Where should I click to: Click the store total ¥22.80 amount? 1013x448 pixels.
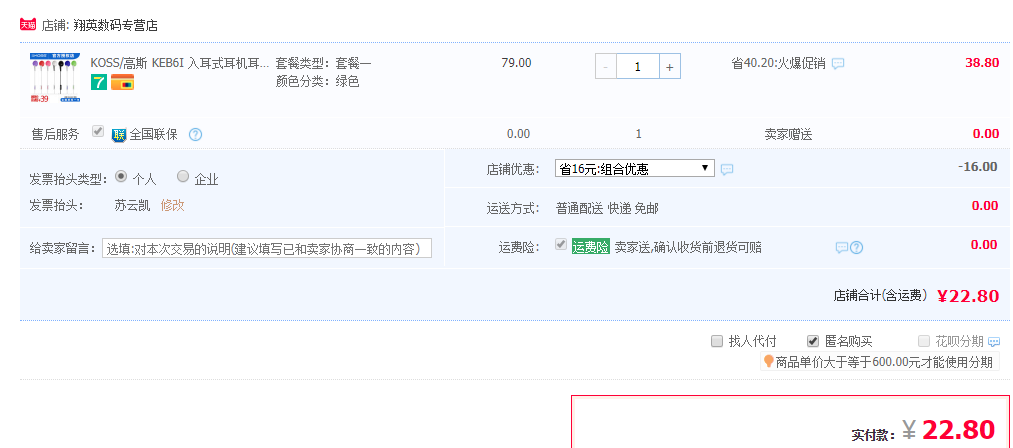968,296
